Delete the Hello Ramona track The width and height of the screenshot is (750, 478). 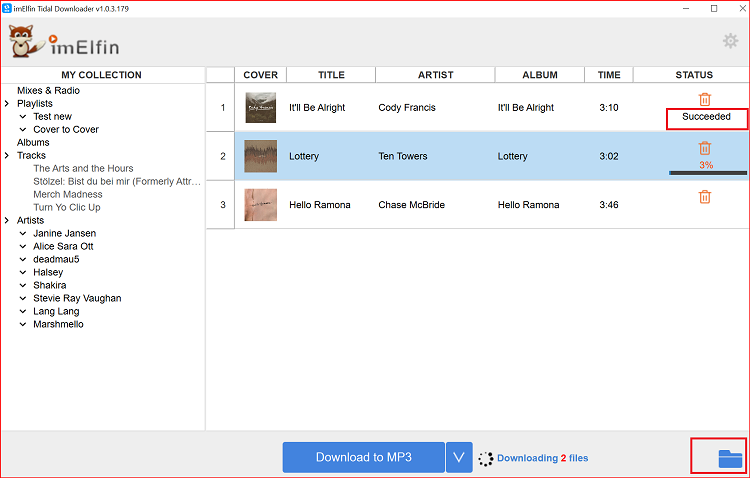point(705,197)
